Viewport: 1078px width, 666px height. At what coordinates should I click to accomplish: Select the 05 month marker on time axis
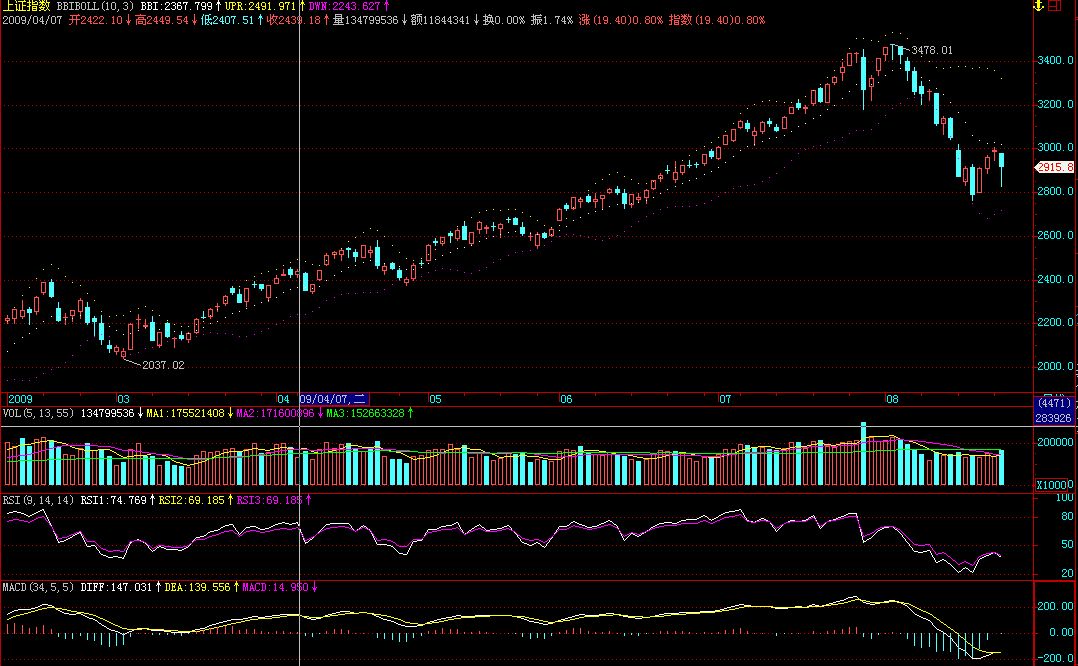pos(435,399)
